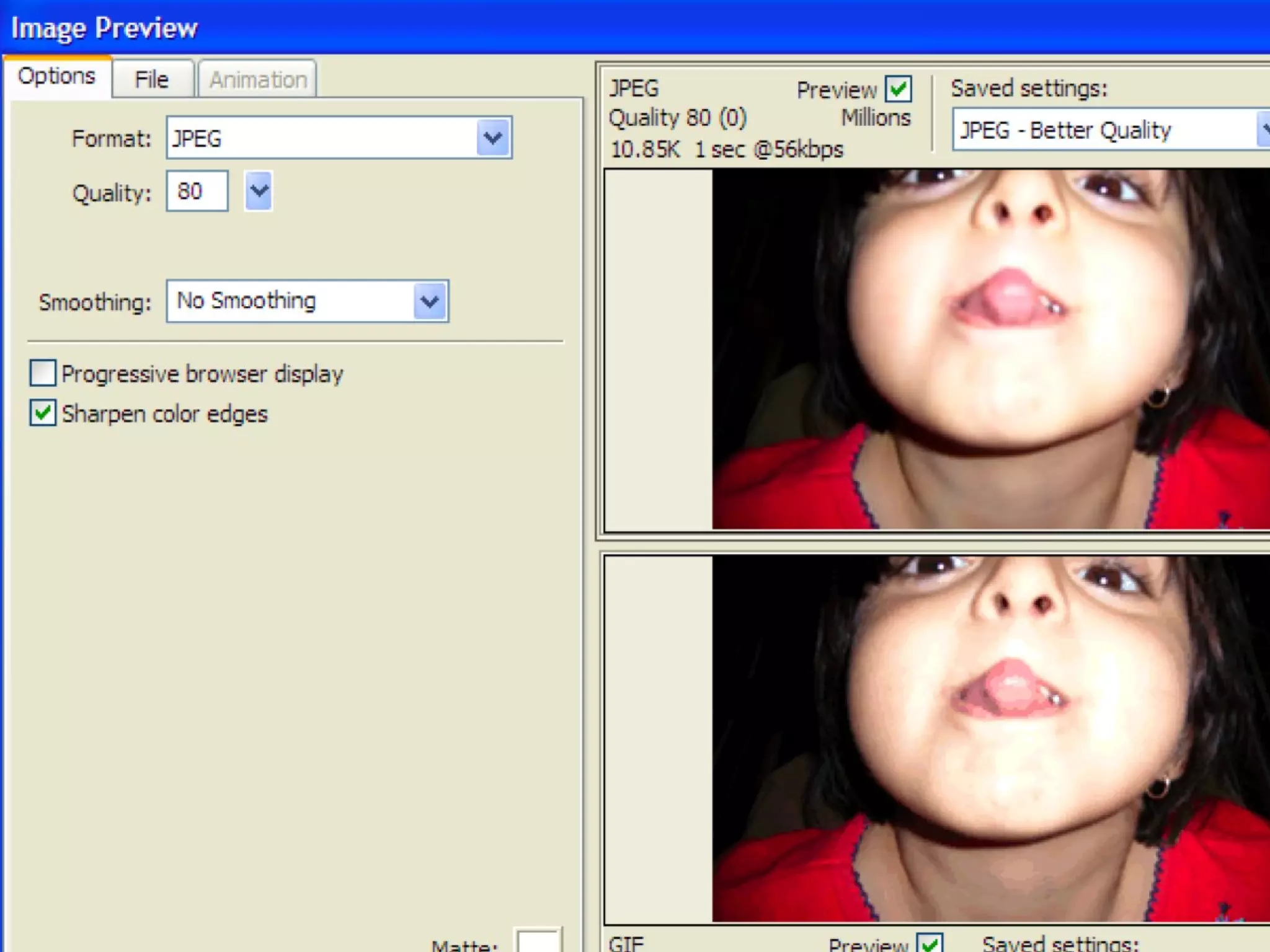Expand the Smoothing dropdown arrow
Viewport: 1270px width, 952px height.
pos(430,302)
